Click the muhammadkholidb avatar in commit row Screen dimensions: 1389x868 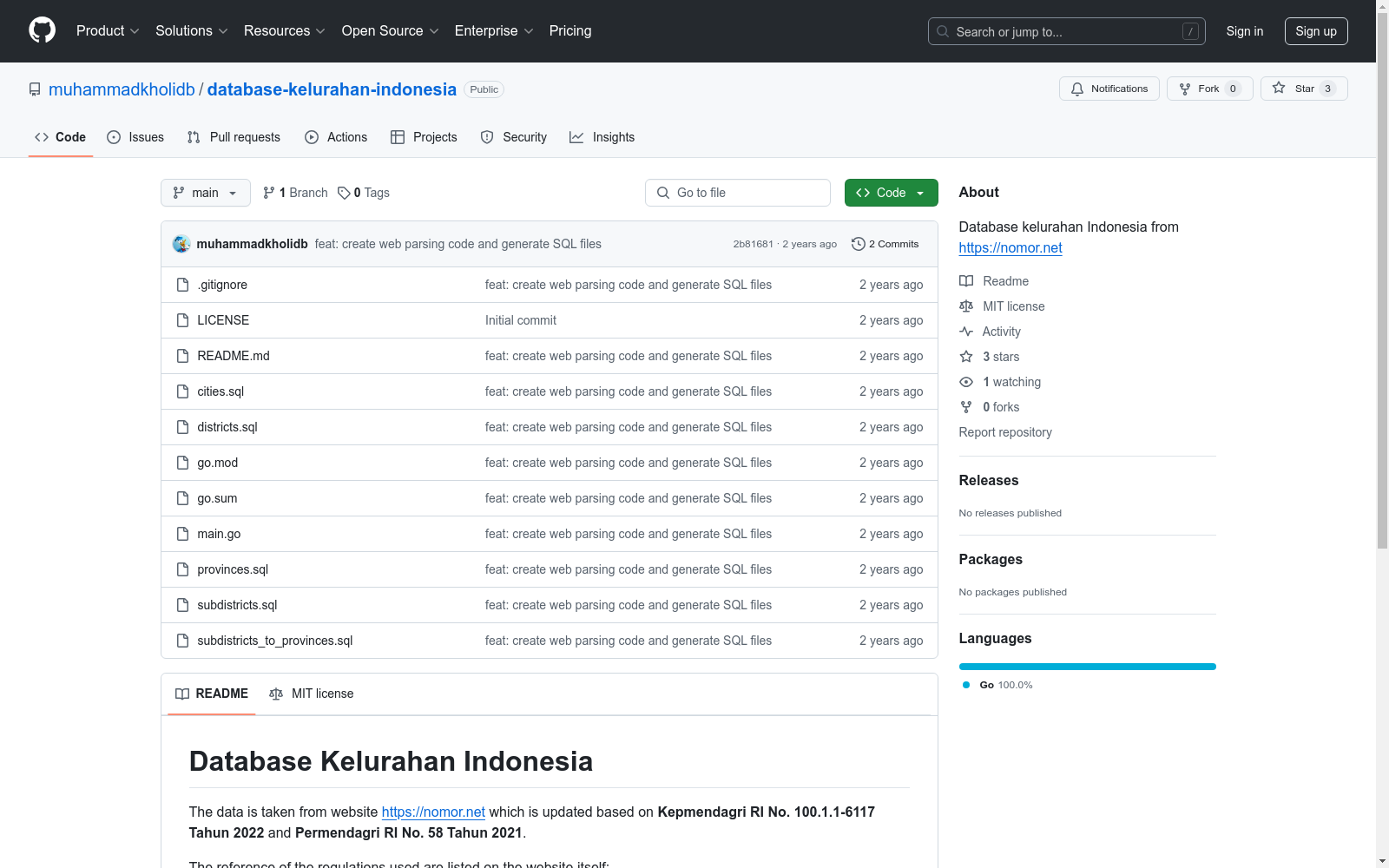(x=181, y=244)
